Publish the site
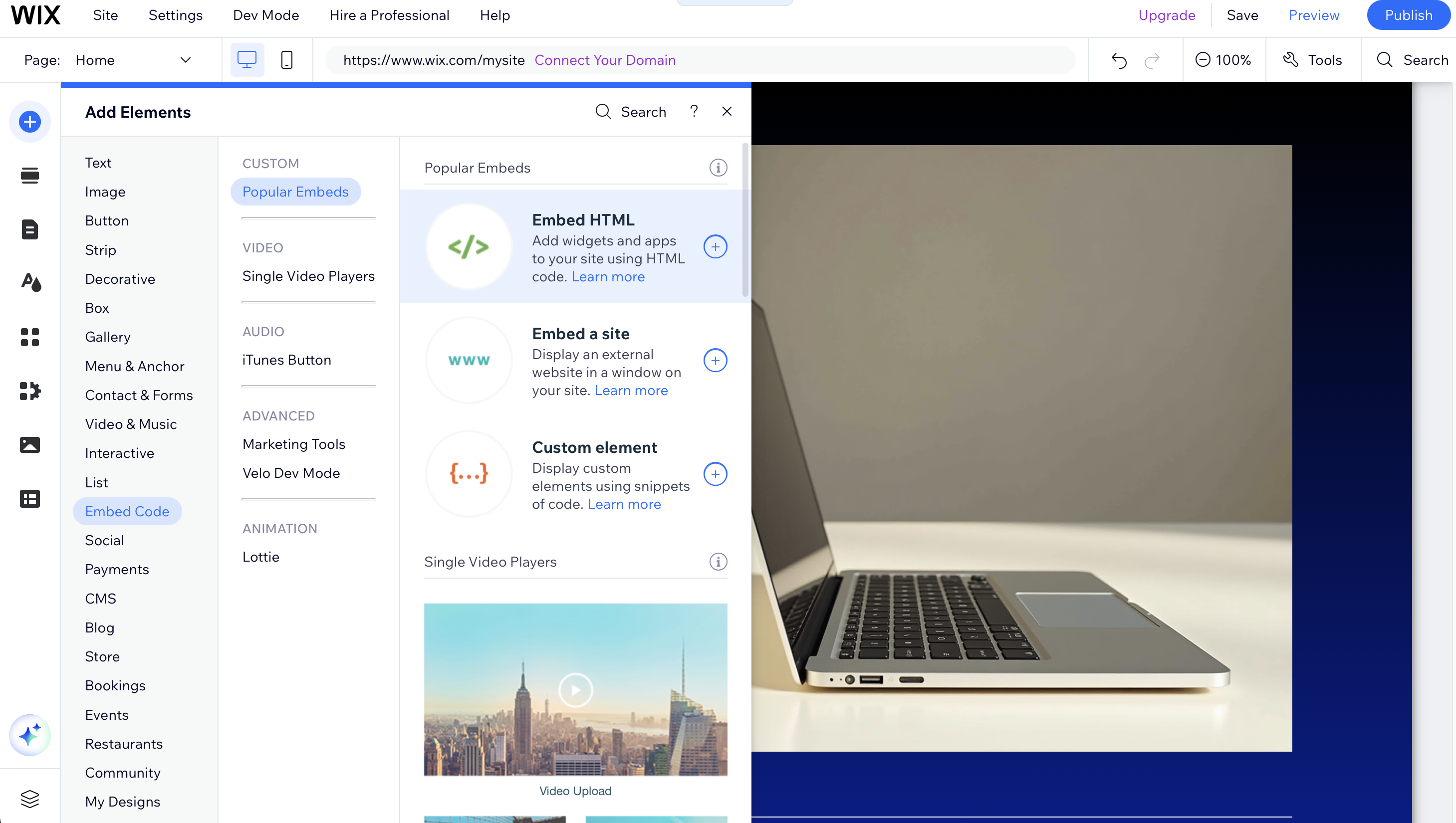This screenshot has width=1456, height=823. point(1408,15)
